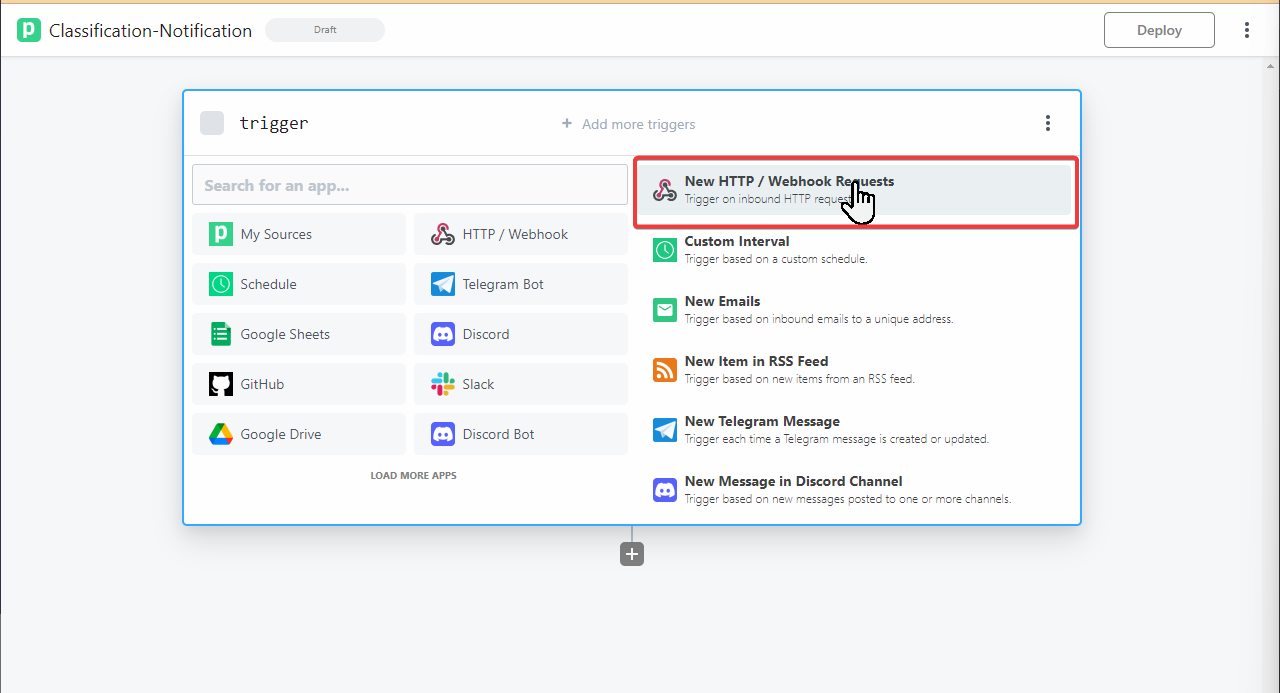Select the Discord app
1280x693 pixels.
click(x=521, y=334)
